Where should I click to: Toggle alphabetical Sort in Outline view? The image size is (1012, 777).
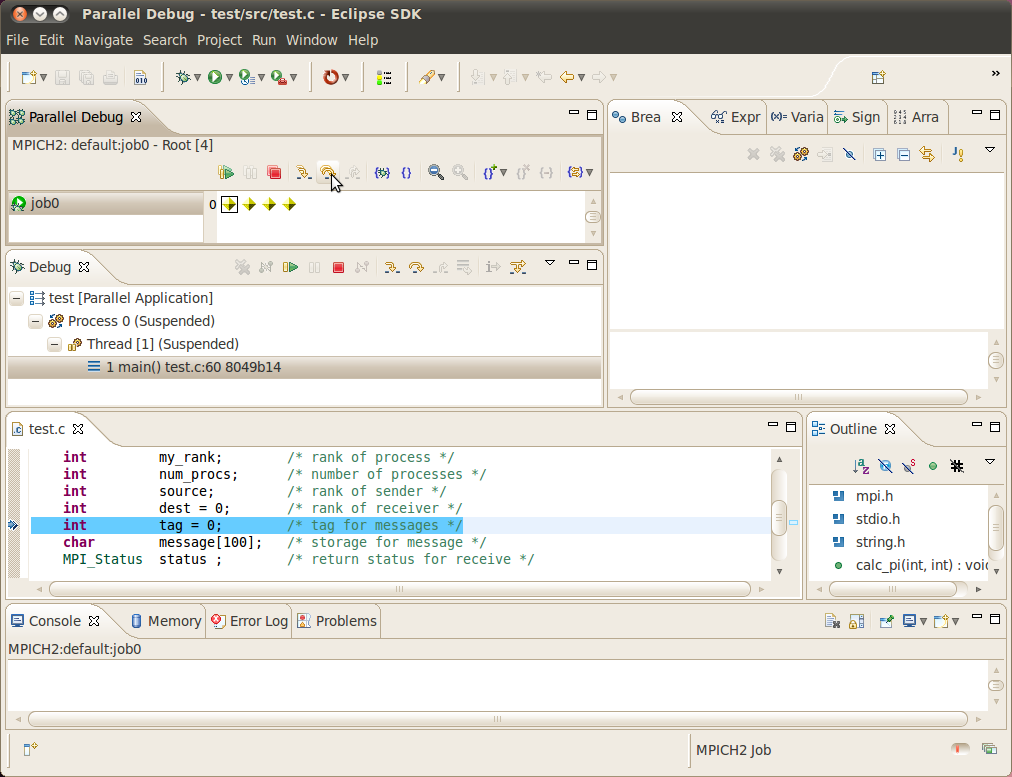click(x=861, y=466)
